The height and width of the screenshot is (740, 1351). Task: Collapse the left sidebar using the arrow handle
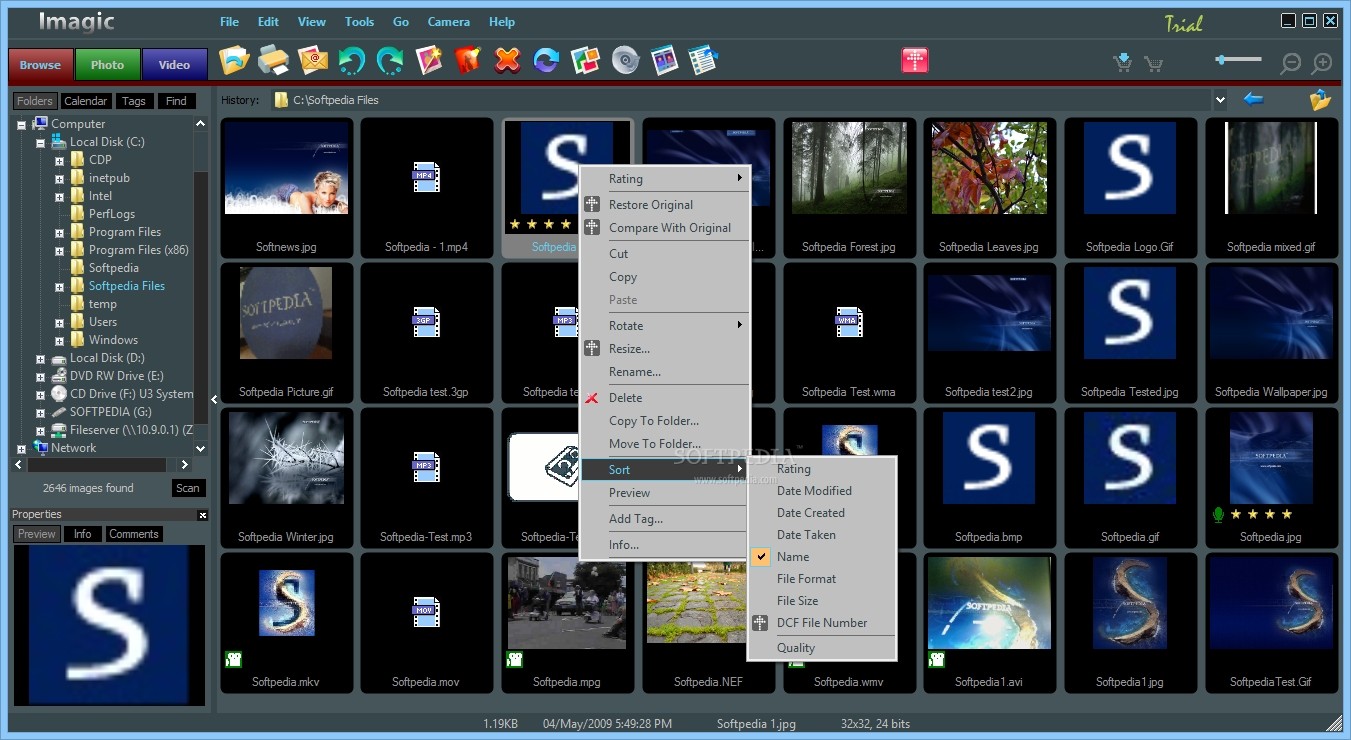pos(213,399)
